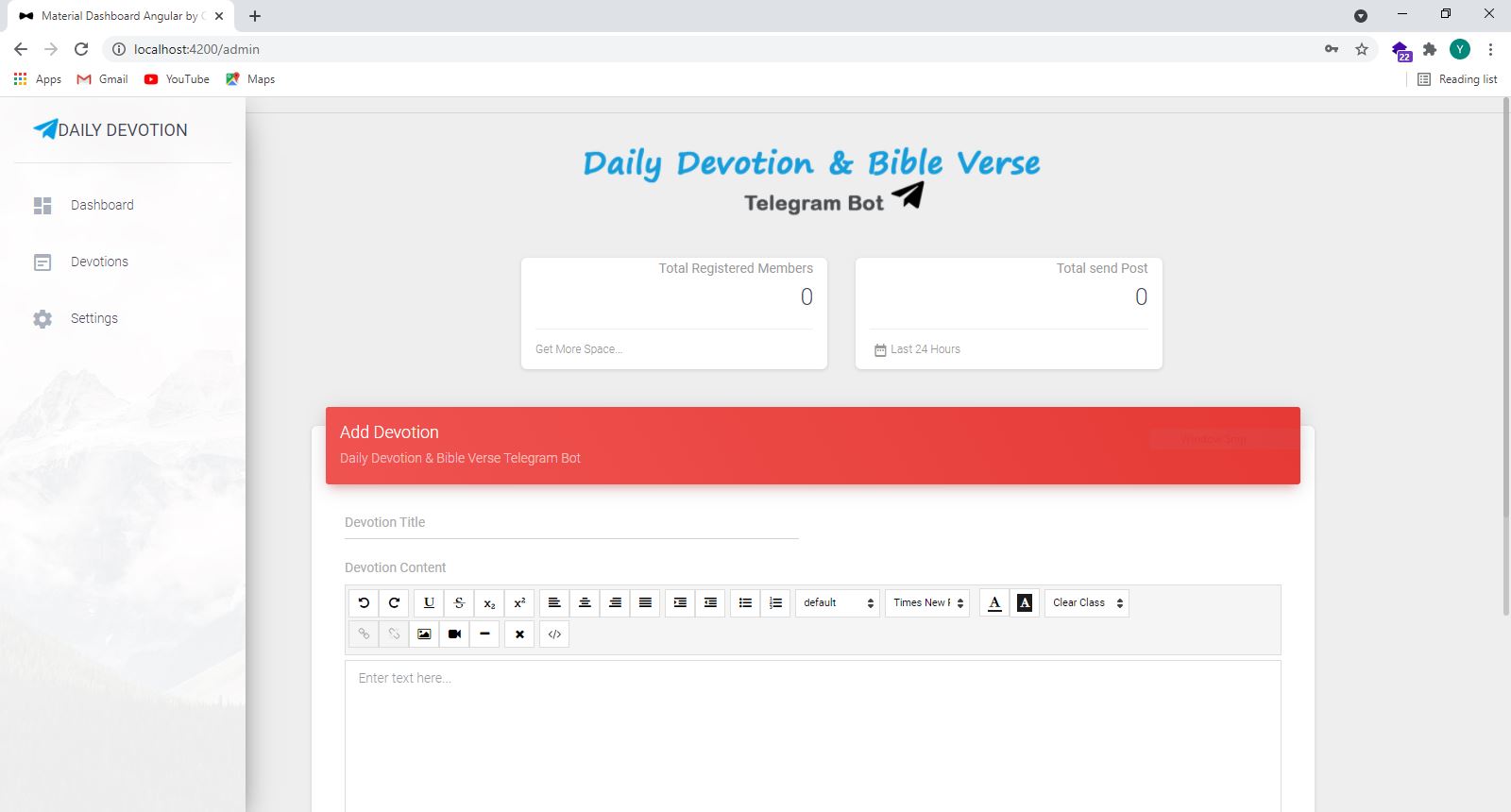Center align the devotion text
Image resolution: width=1511 pixels, height=812 pixels.
pyautogui.click(x=585, y=603)
